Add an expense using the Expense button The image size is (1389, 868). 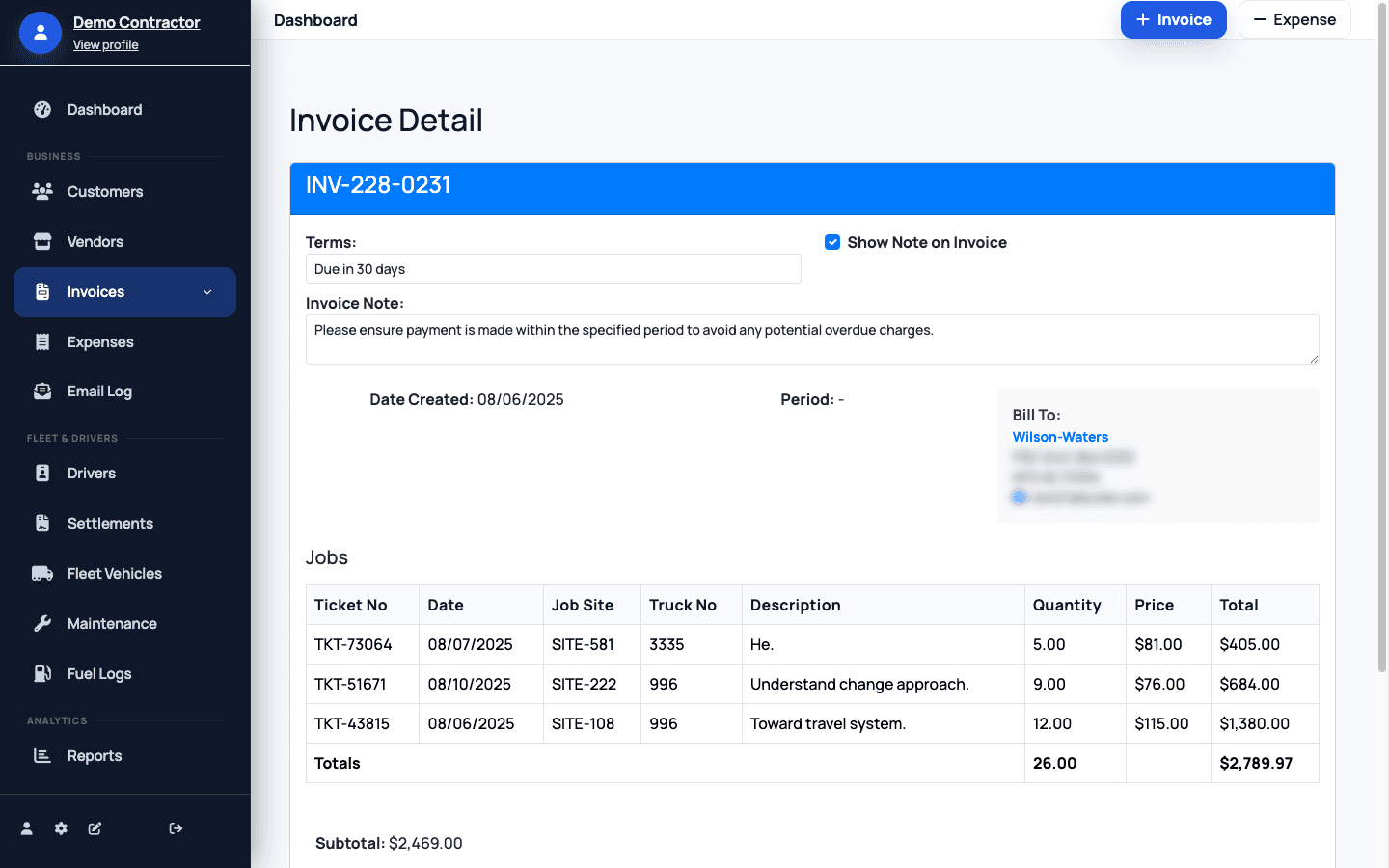pos(1294,20)
